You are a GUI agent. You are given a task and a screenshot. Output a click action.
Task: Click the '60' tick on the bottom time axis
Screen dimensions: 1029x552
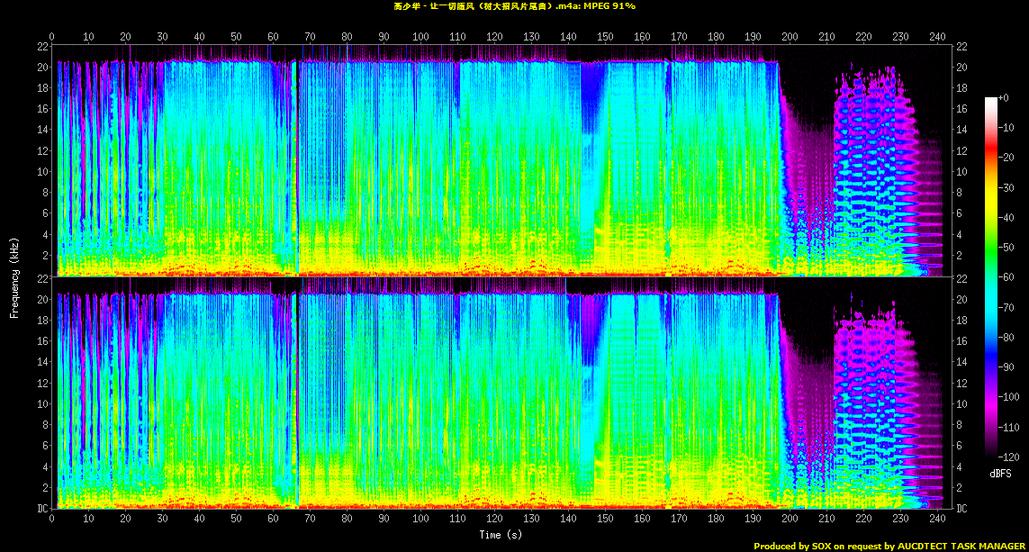pos(273,518)
